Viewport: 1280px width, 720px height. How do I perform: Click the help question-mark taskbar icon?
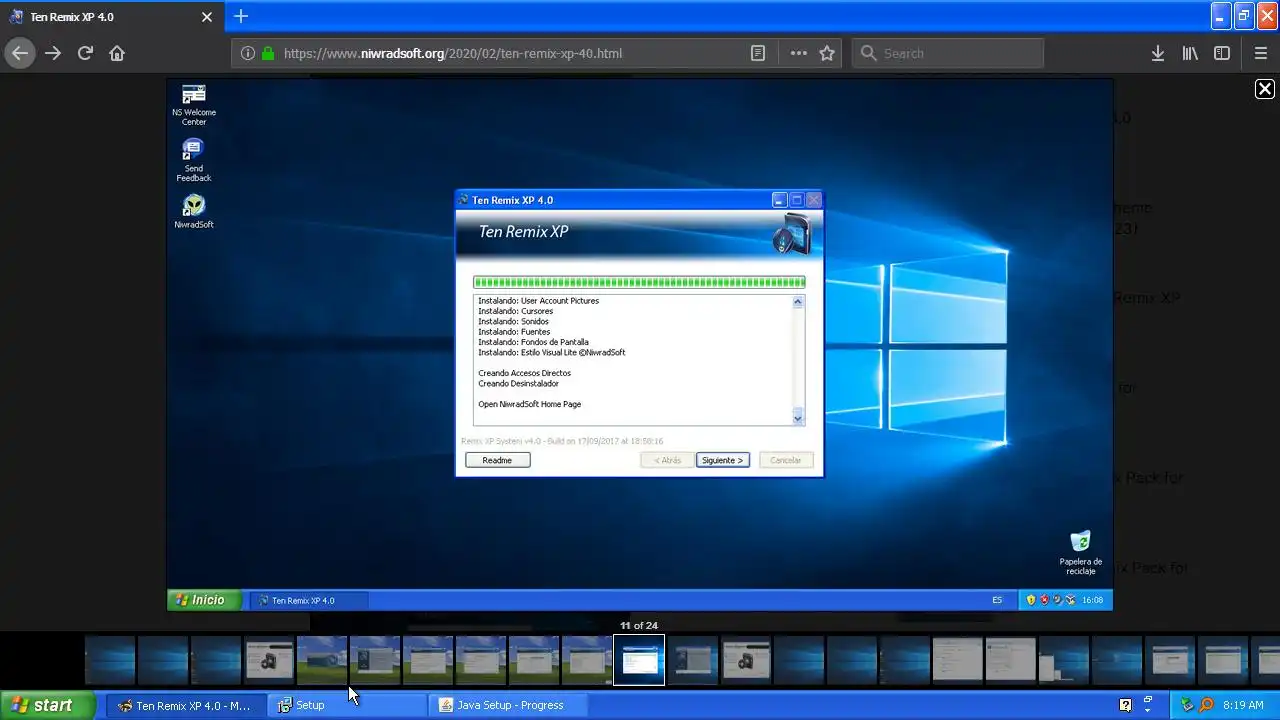(1125, 705)
